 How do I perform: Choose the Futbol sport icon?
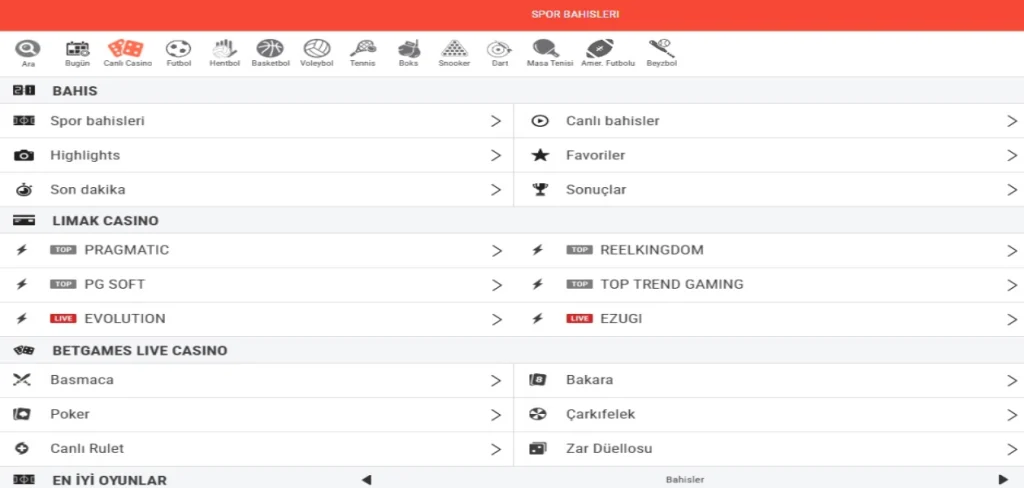178,49
